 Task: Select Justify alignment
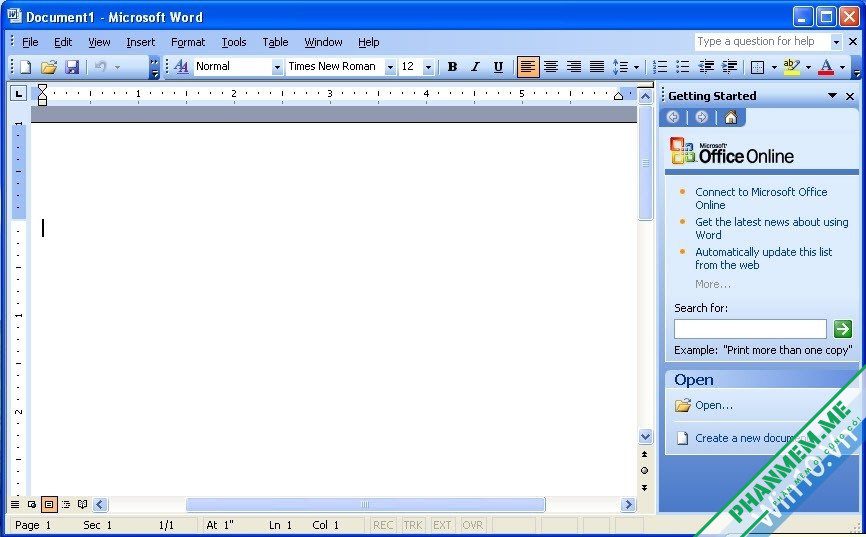(597, 67)
